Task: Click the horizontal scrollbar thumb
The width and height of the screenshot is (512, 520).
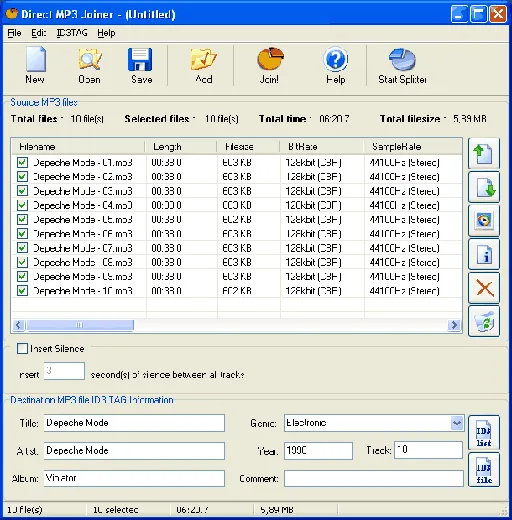Action: coord(80,325)
